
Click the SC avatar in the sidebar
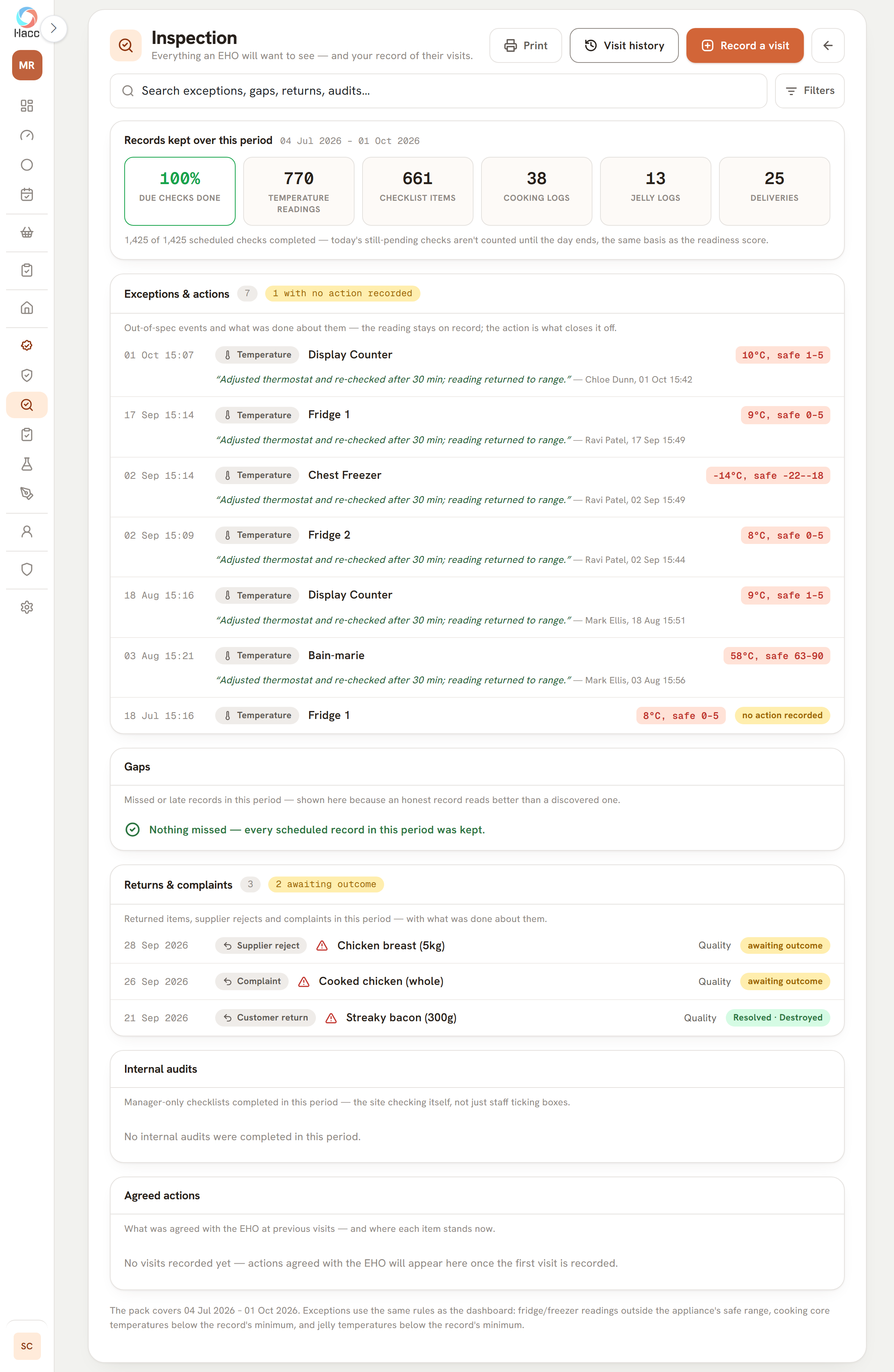point(27,1346)
